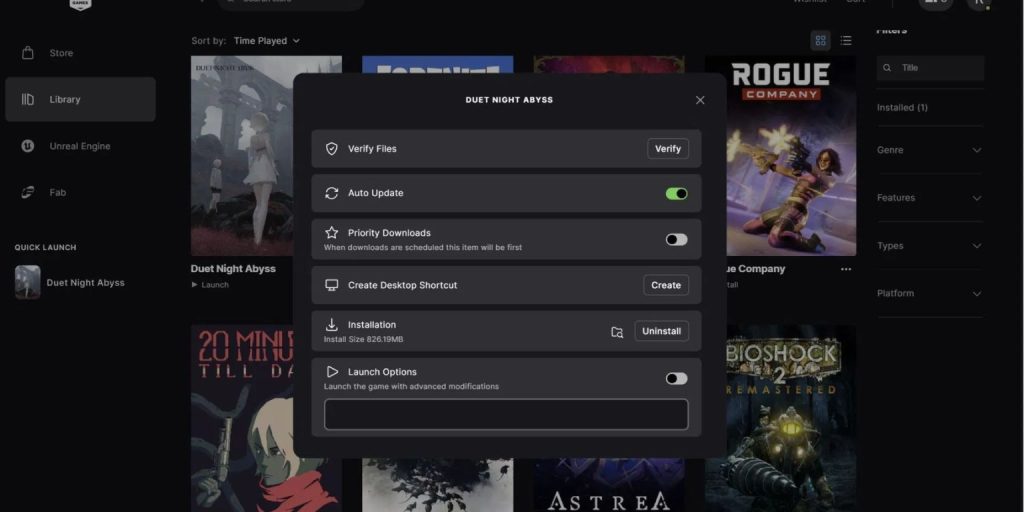1024x512 pixels.
Task: Open Rogue Company three-dot options menu
Action: (846, 269)
